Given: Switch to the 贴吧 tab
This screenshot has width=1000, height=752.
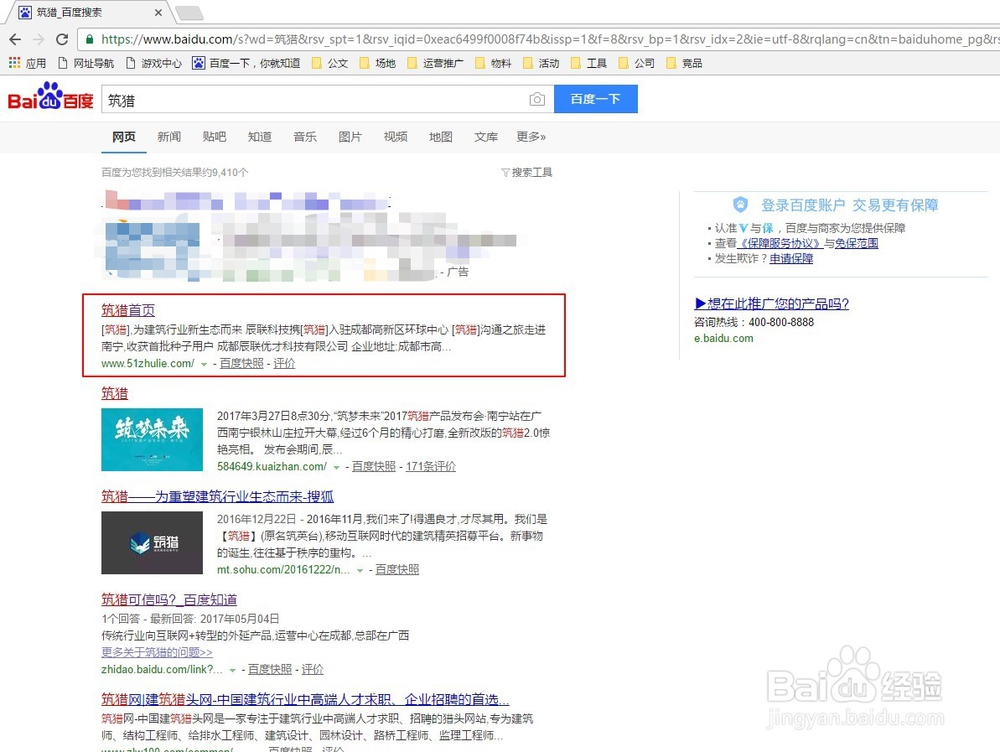Looking at the screenshot, I should (x=214, y=136).
